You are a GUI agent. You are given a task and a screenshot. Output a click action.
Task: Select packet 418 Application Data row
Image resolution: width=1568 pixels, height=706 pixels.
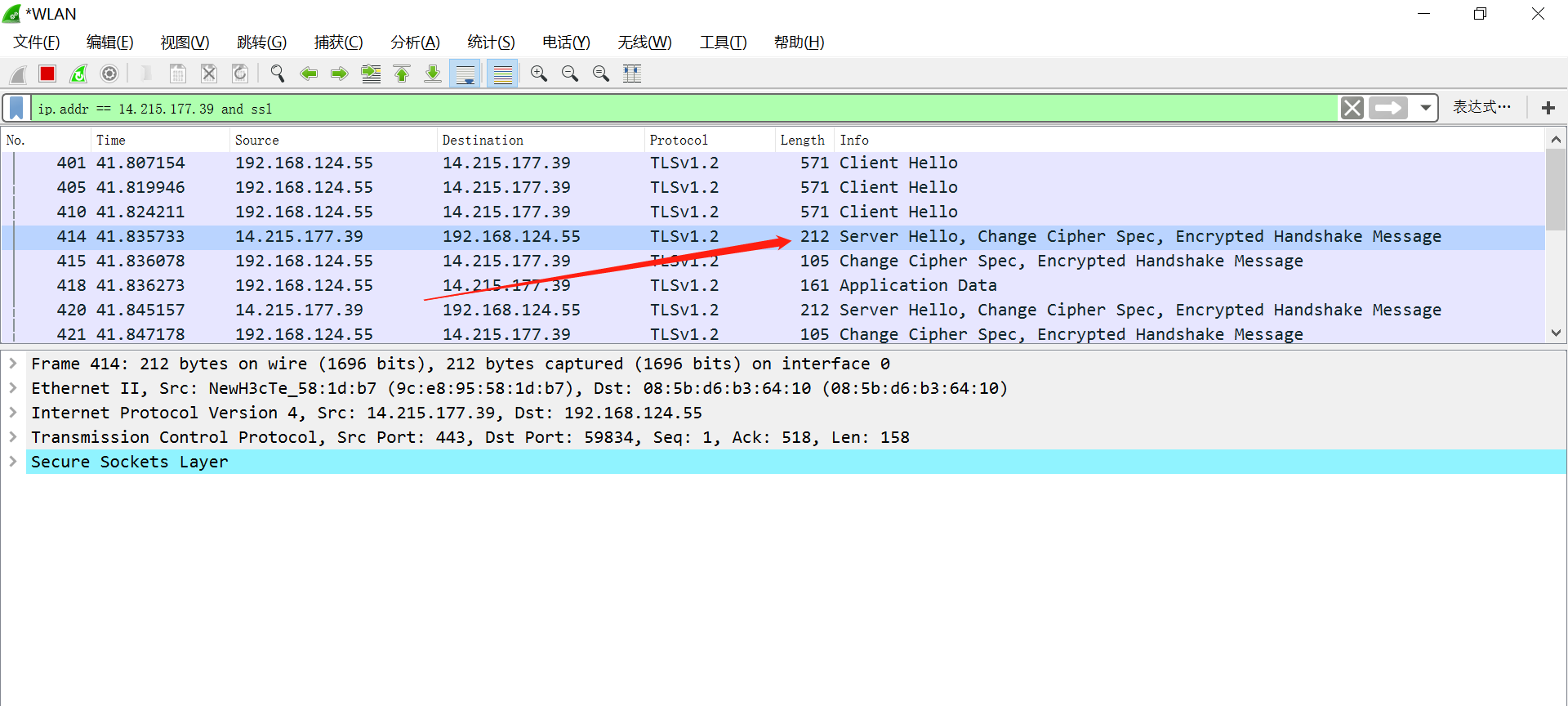(773, 286)
